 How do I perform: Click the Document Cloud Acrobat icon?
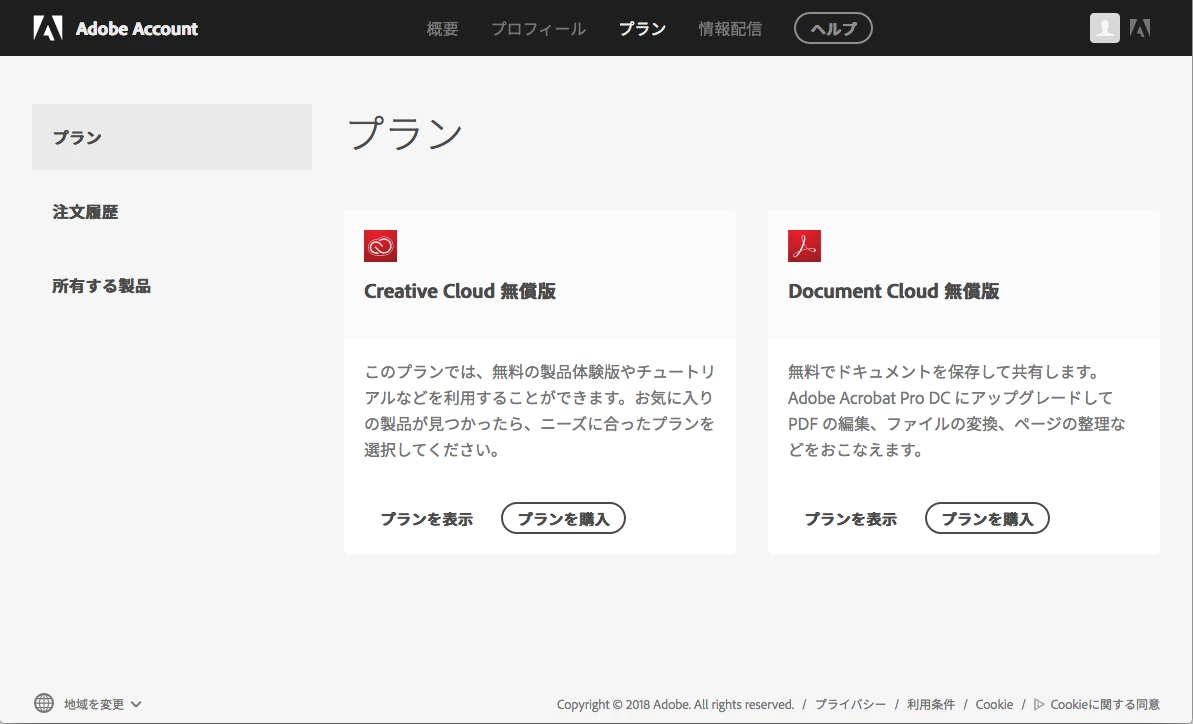pos(804,246)
